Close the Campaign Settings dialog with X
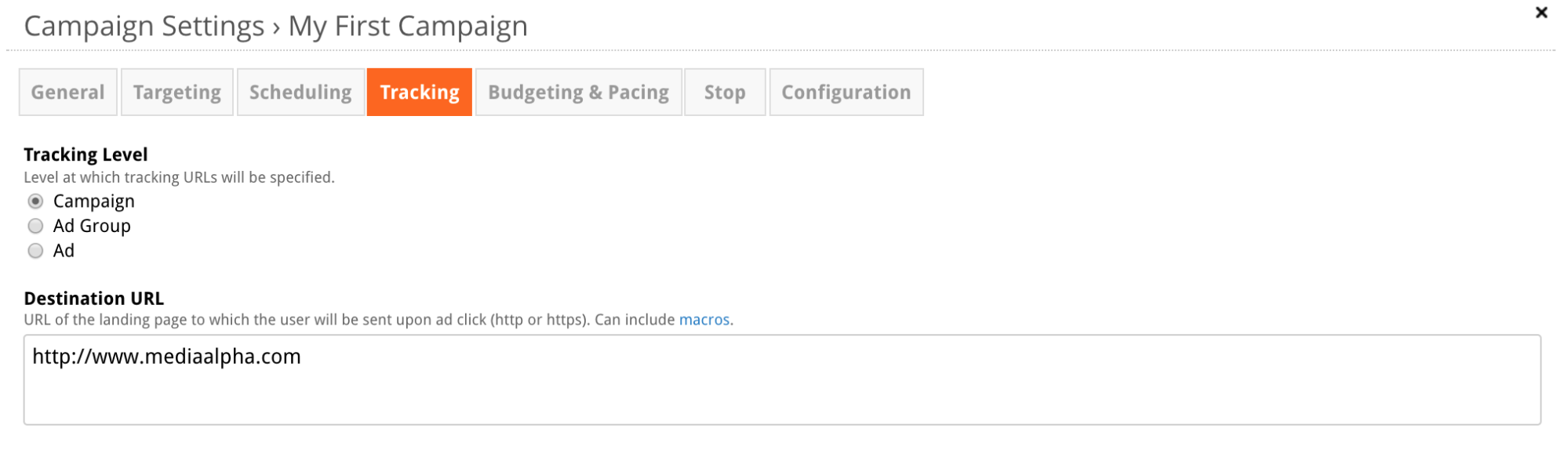1568x450 pixels. (1541, 13)
